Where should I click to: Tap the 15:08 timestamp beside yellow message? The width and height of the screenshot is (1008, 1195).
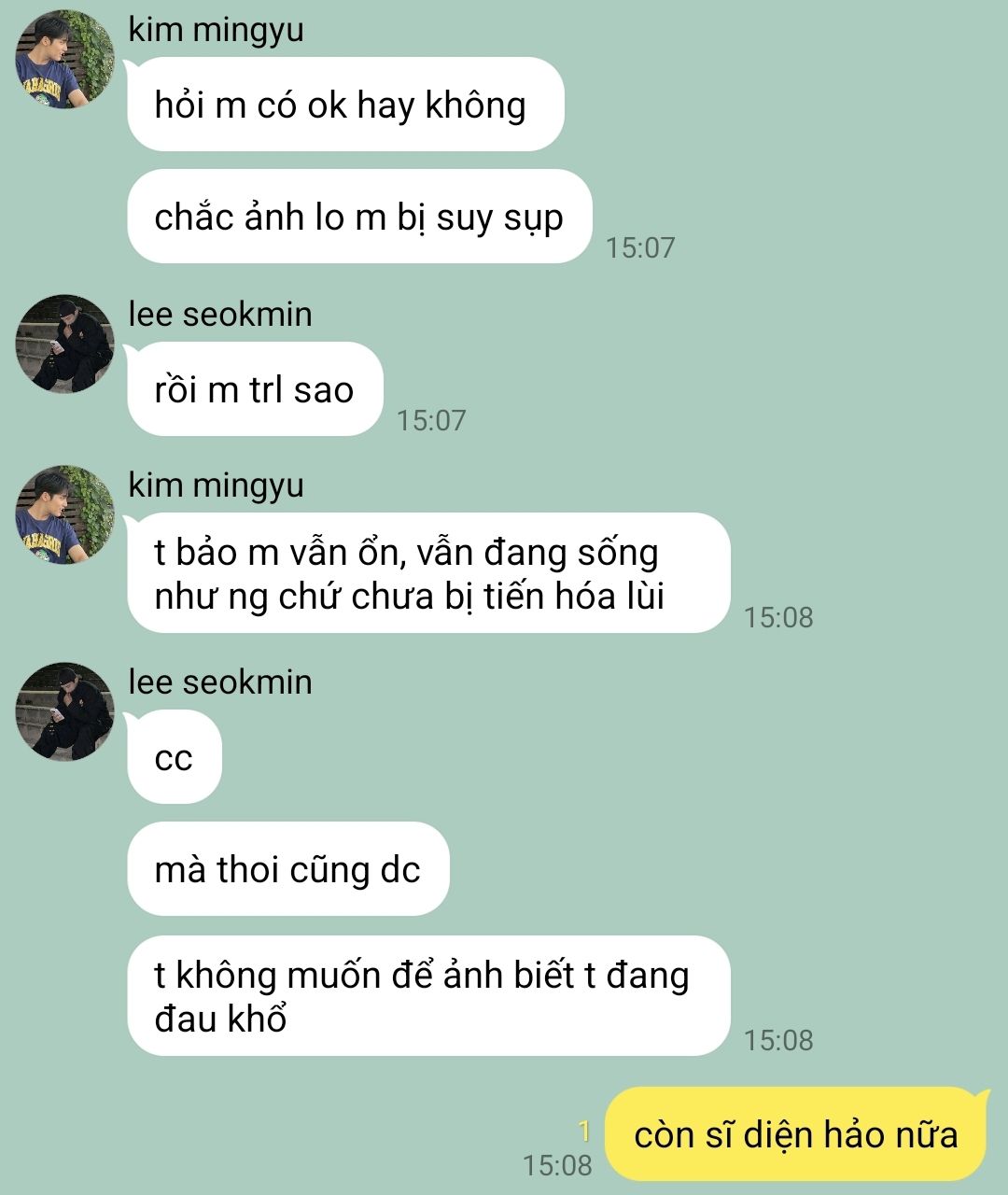coord(557,1165)
